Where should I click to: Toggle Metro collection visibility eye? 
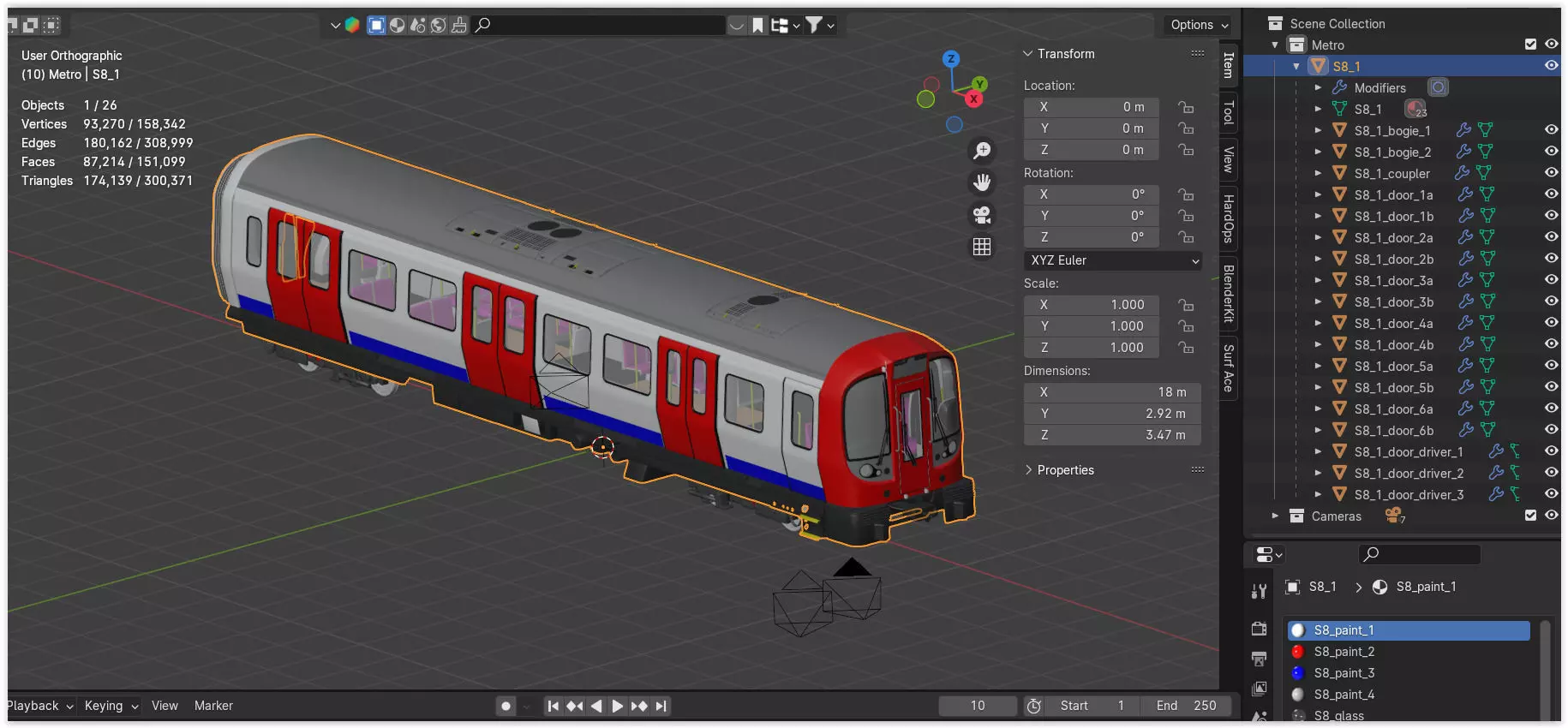(1551, 45)
